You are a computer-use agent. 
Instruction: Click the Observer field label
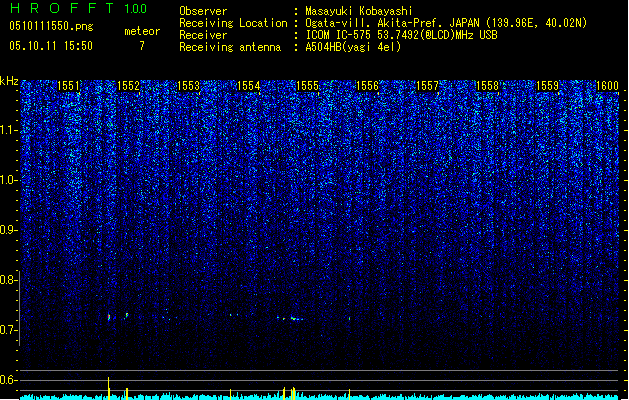click(203, 11)
